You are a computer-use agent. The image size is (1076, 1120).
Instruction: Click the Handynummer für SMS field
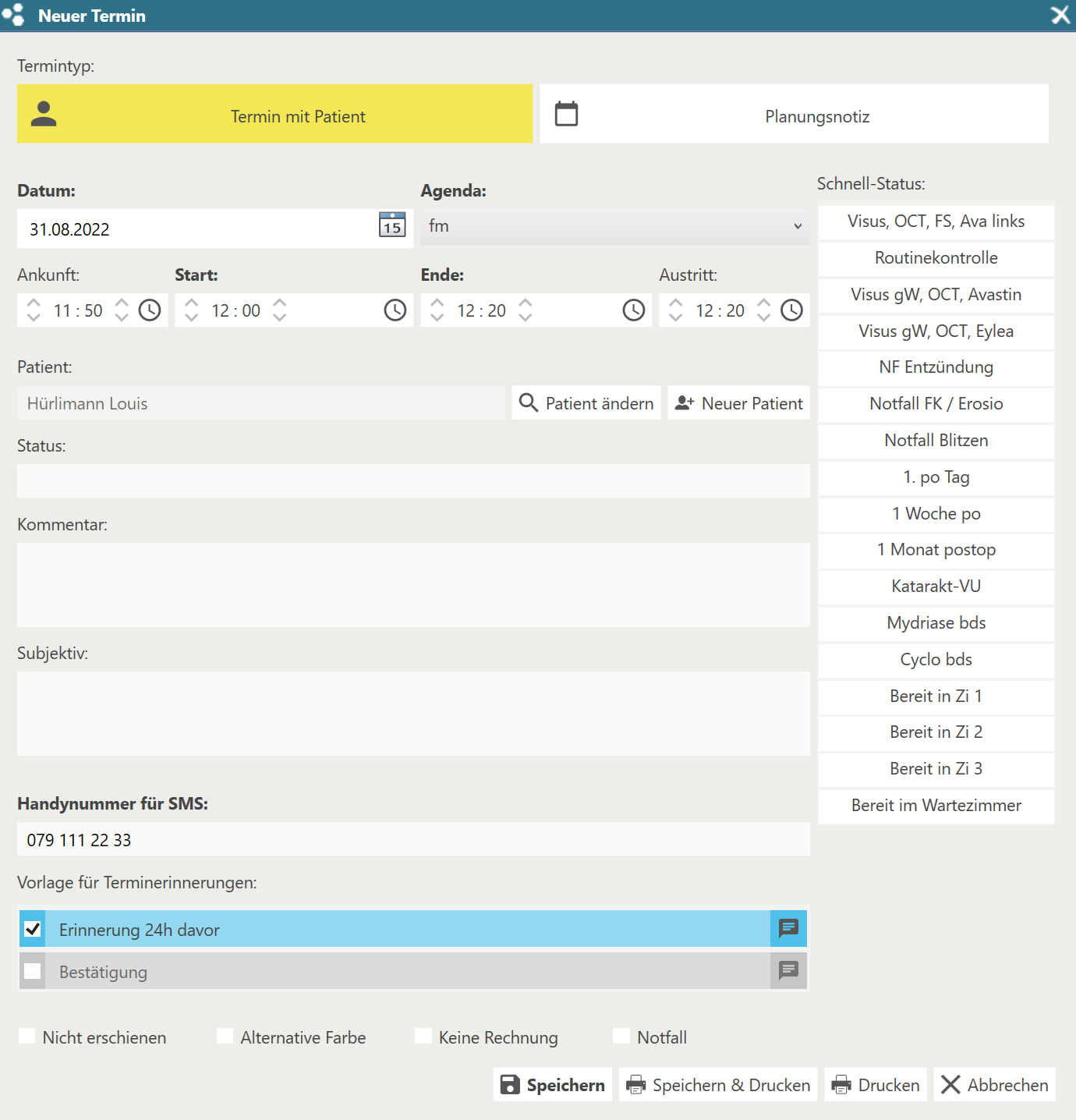413,840
